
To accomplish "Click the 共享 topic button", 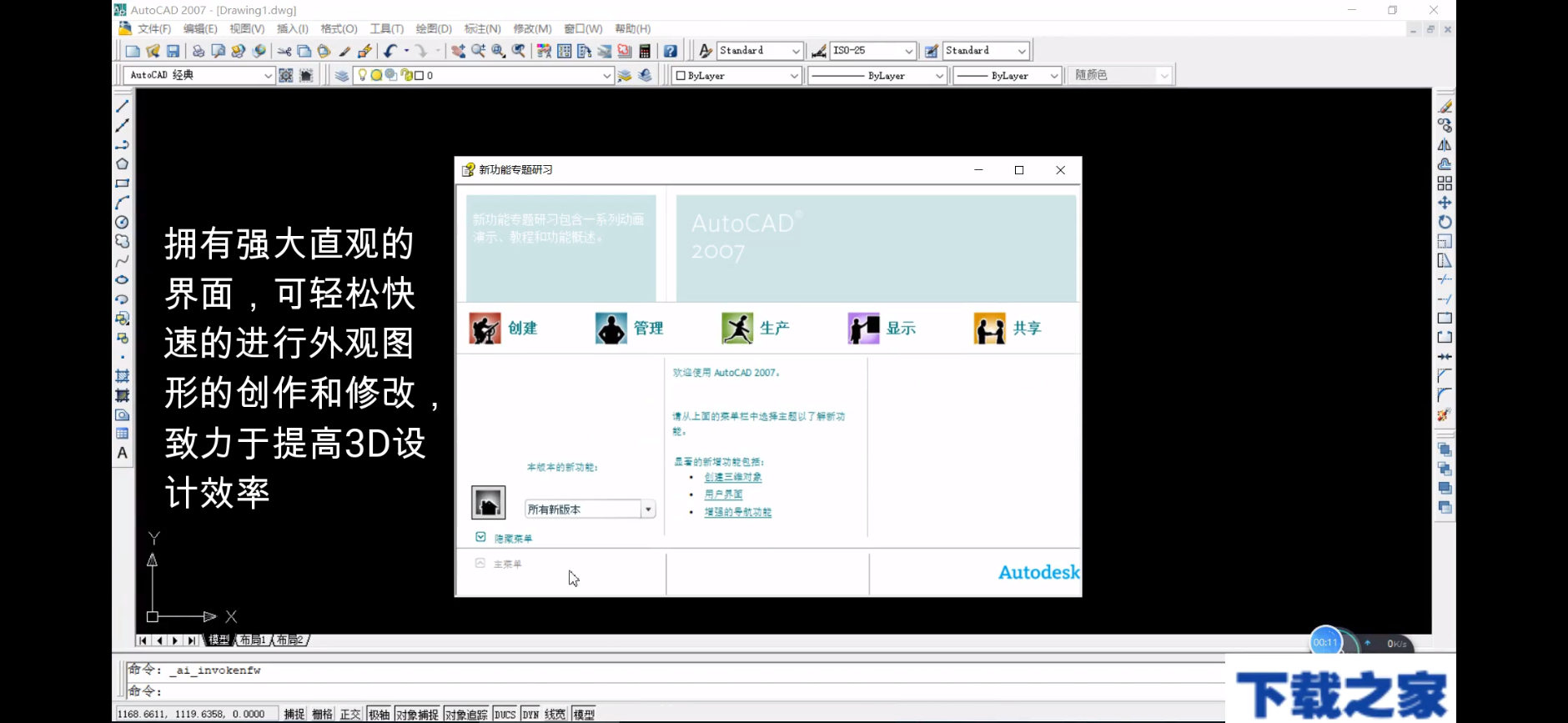I will click(1008, 329).
